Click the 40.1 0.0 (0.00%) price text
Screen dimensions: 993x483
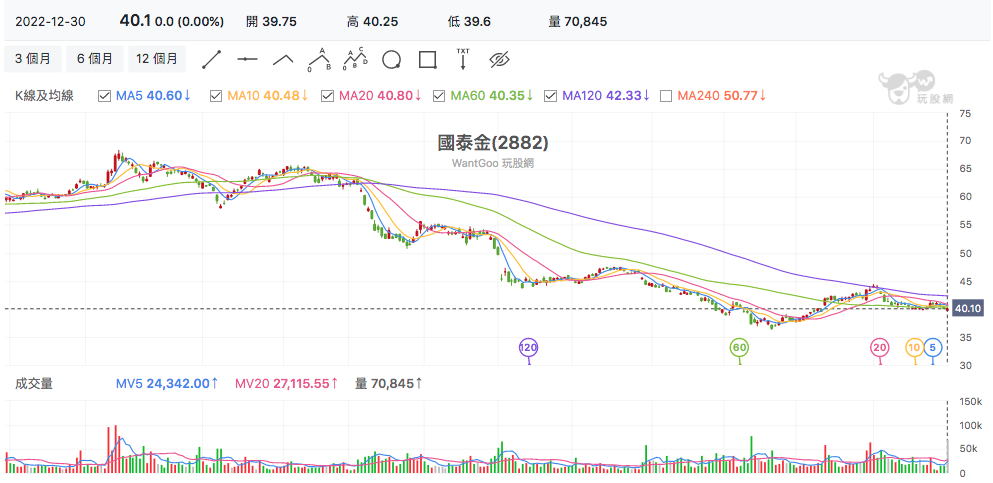[172, 22]
